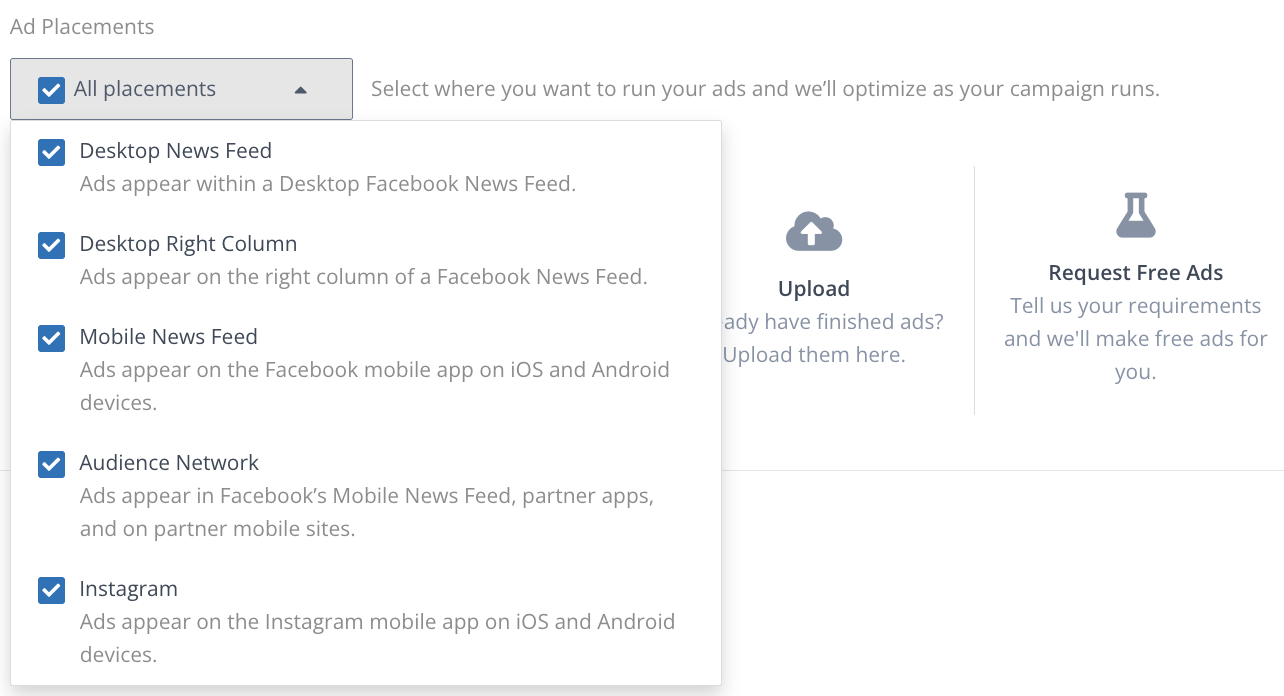Click the Audience Network description text
The image size is (1284, 696).
(x=366, y=512)
